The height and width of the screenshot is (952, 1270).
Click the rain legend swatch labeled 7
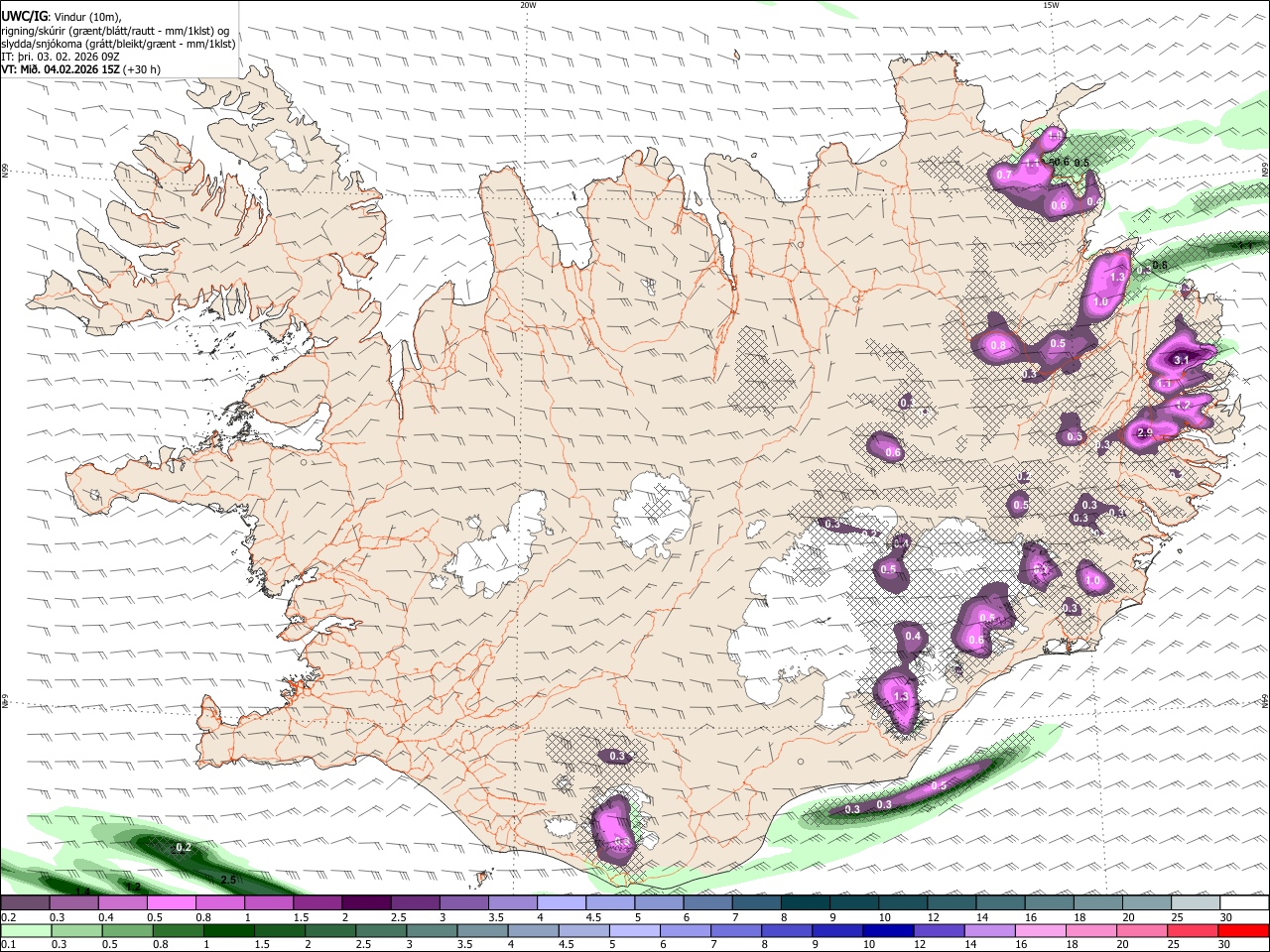[x=736, y=931]
